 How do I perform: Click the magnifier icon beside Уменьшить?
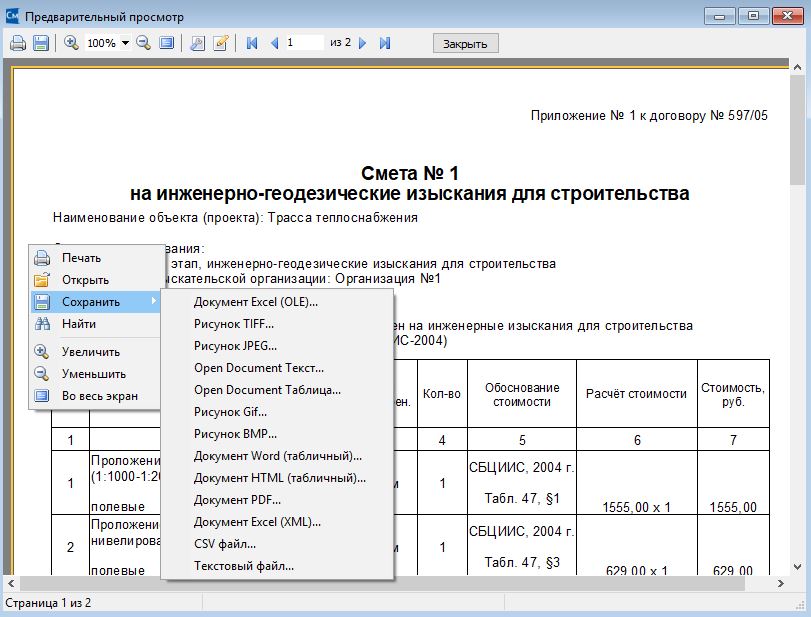point(42,374)
